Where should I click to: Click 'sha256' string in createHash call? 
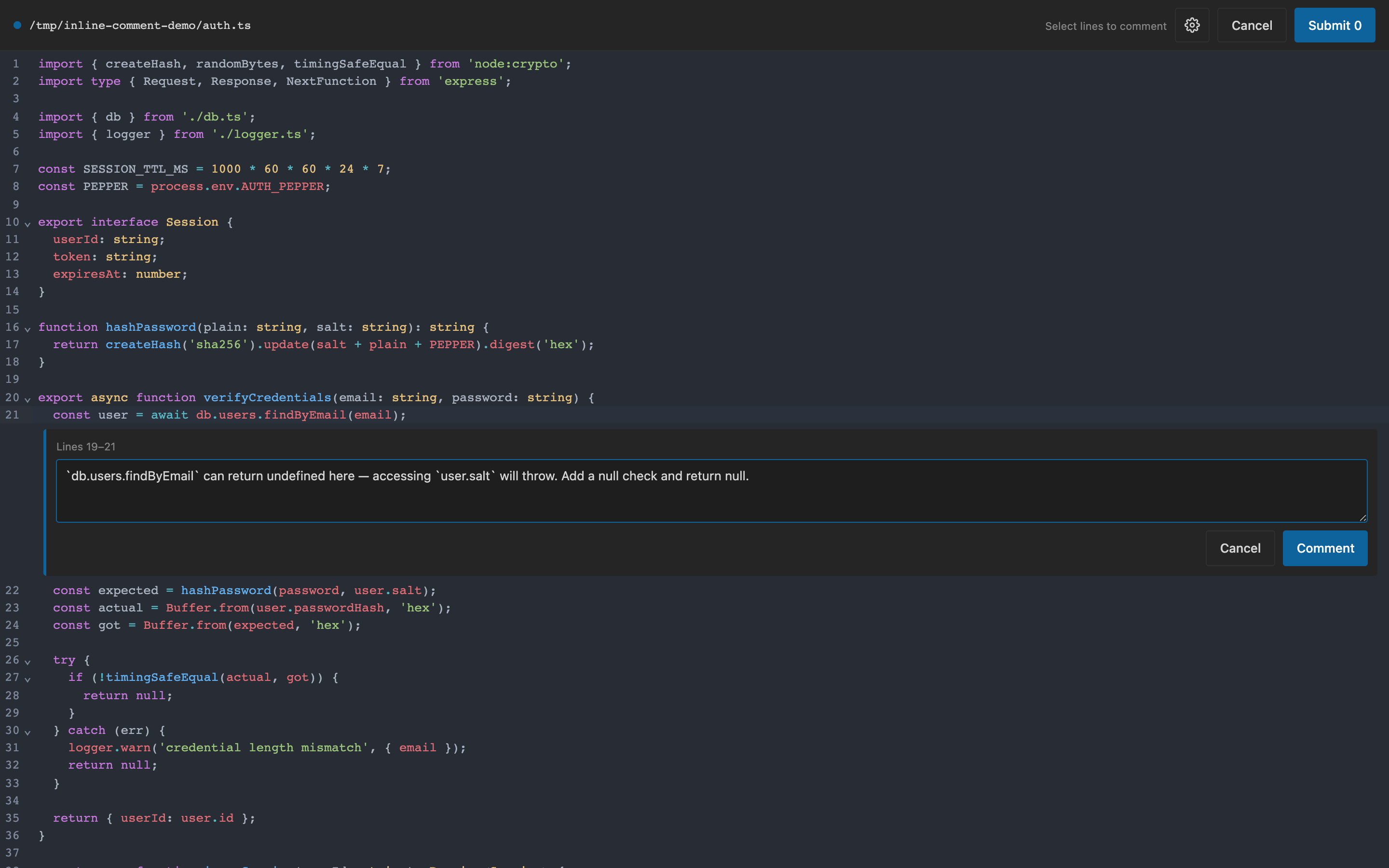[x=218, y=344]
